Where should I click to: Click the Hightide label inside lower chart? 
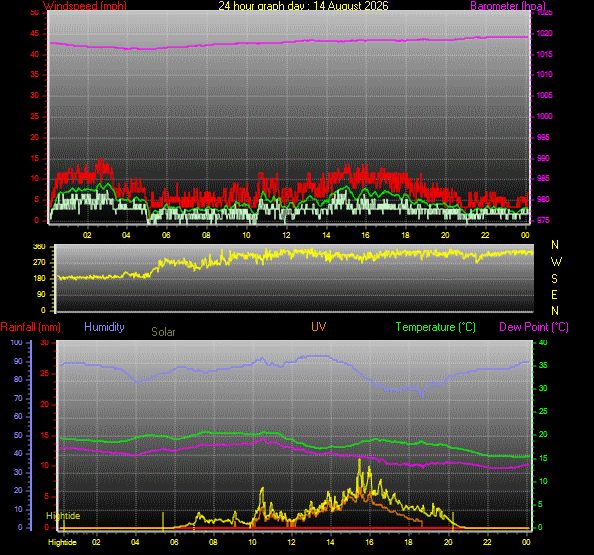click(63, 516)
